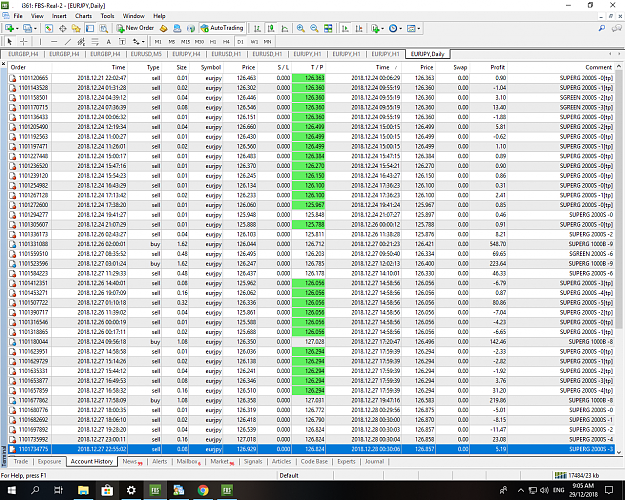
Task: Sort history by Profit column header
Action: point(497,67)
